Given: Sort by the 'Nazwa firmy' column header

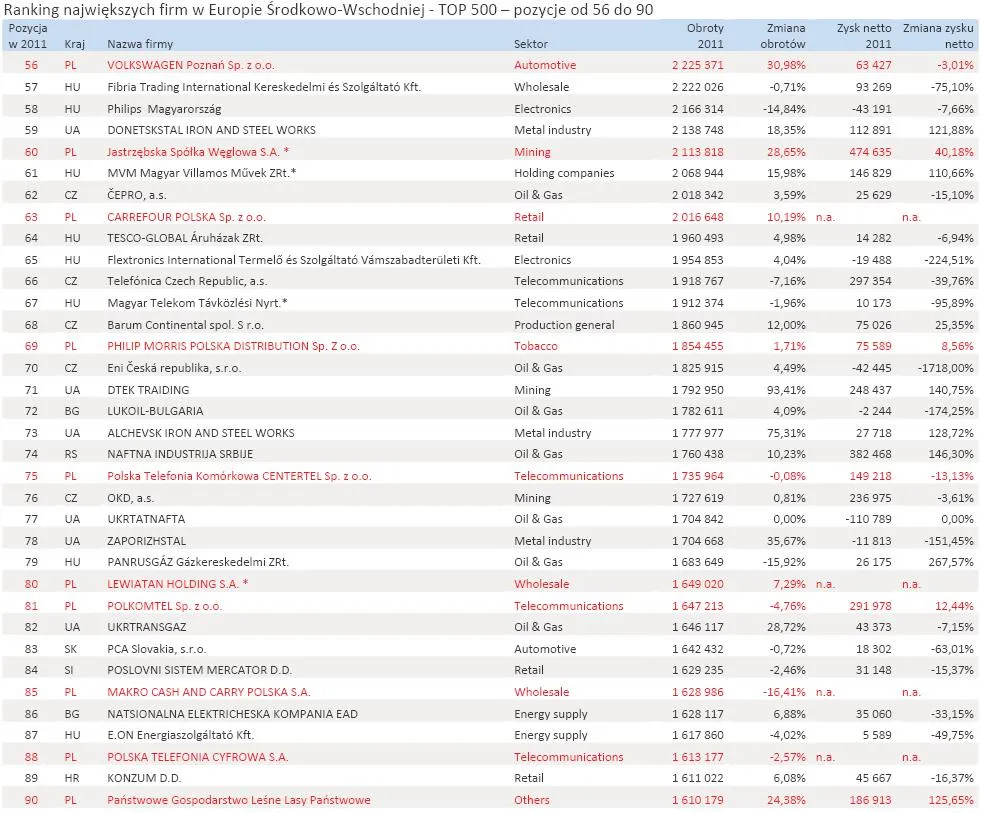Looking at the screenshot, I should click(x=140, y=44).
